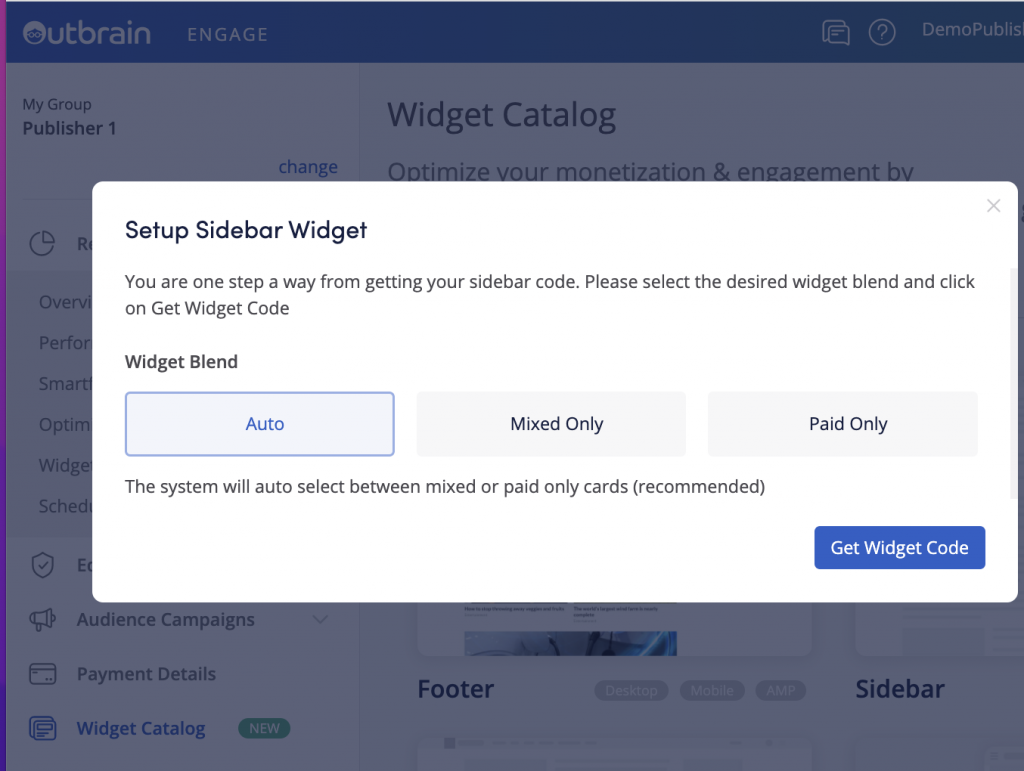This screenshot has width=1024, height=771.
Task: Click the shield icon in the sidebar
Action: (42, 565)
